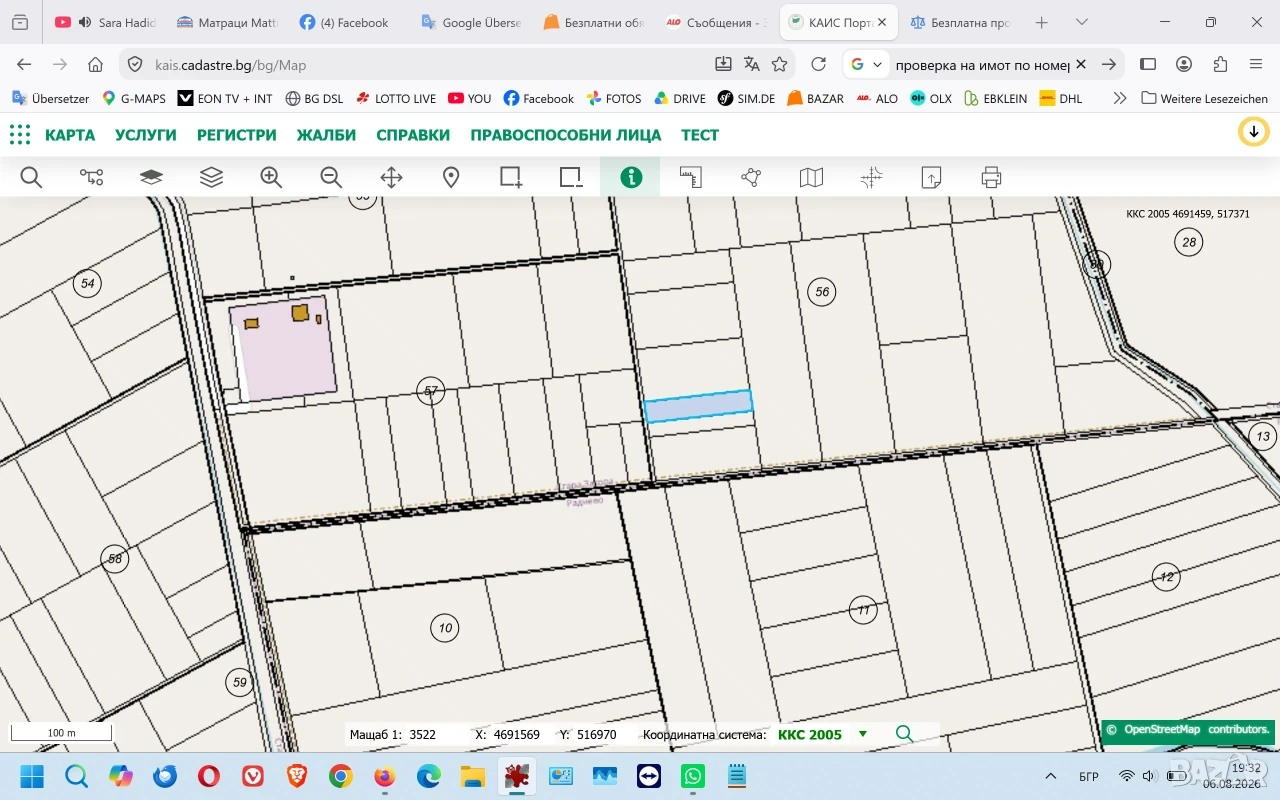Toggle the remove-from-selection rectangle tool

tap(571, 177)
